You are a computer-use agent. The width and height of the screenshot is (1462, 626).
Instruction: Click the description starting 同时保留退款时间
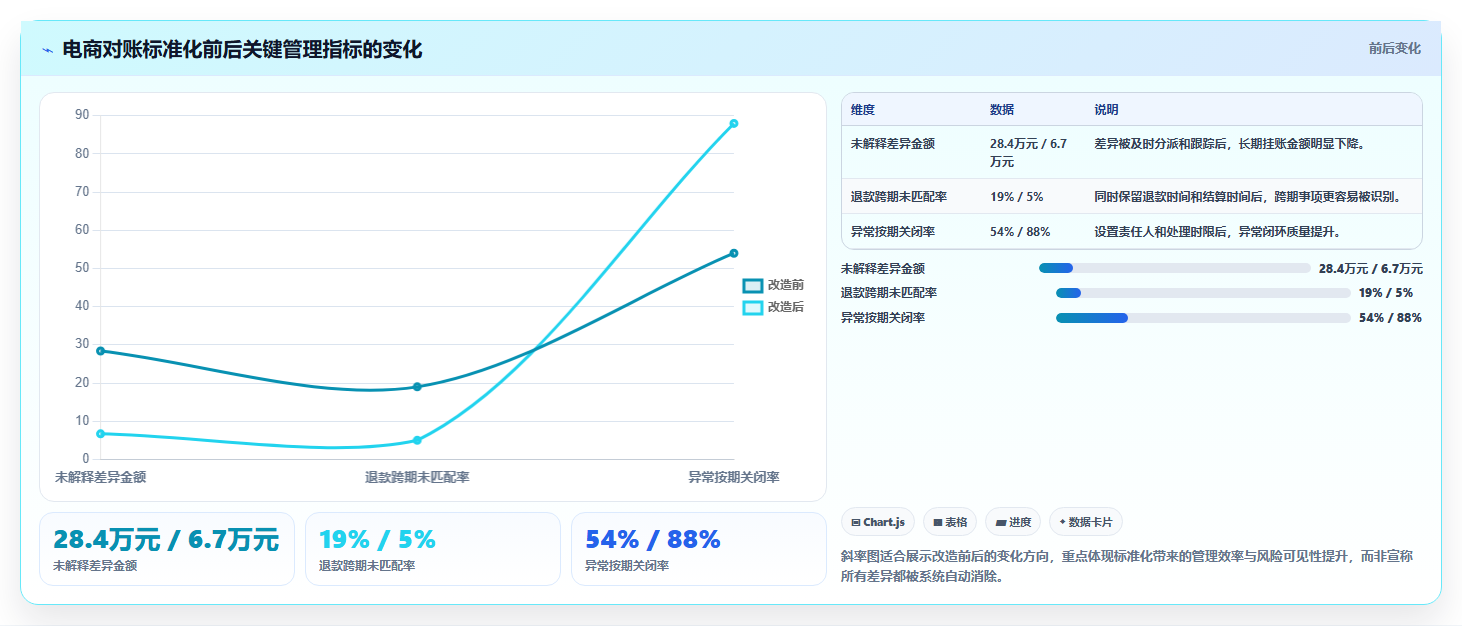coord(1248,197)
